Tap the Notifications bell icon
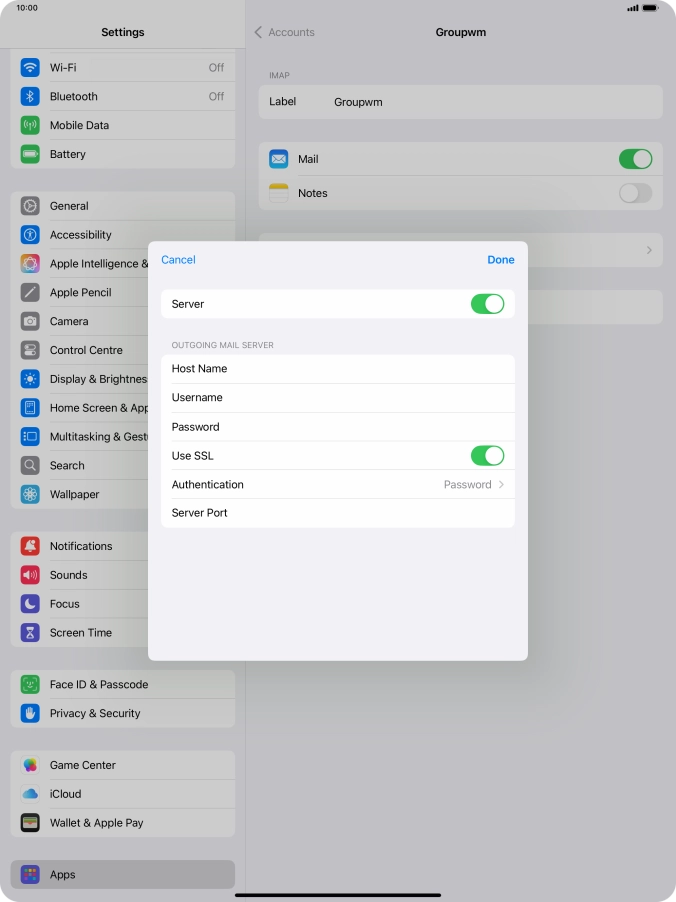The image size is (676, 902). click(30, 547)
